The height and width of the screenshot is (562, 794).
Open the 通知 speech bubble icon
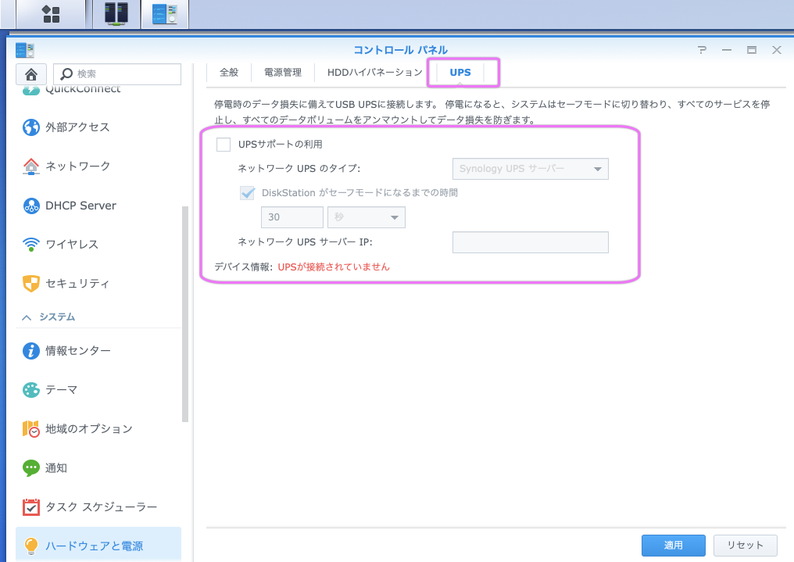(31, 468)
